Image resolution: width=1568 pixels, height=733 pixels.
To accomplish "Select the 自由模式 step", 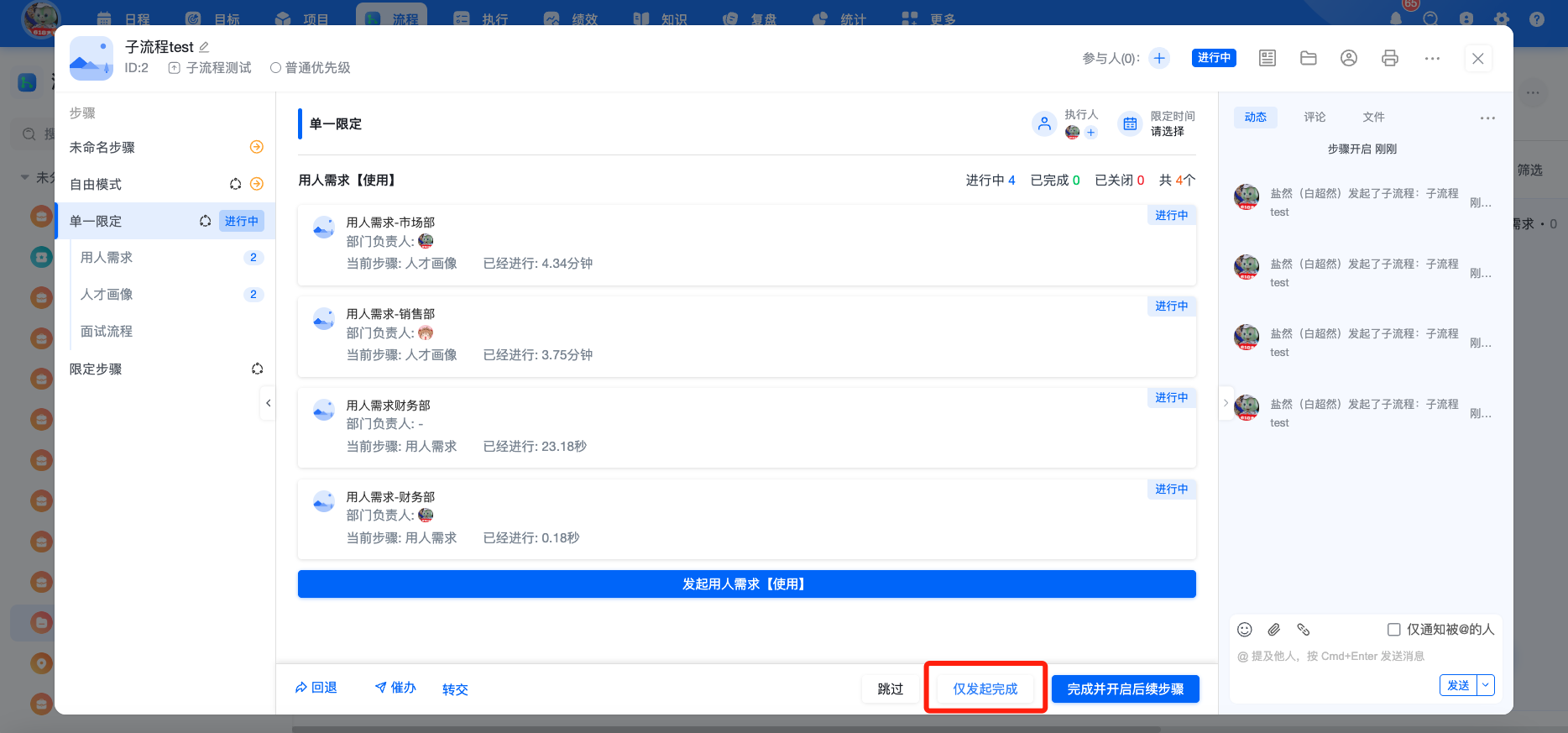I will coord(165,184).
